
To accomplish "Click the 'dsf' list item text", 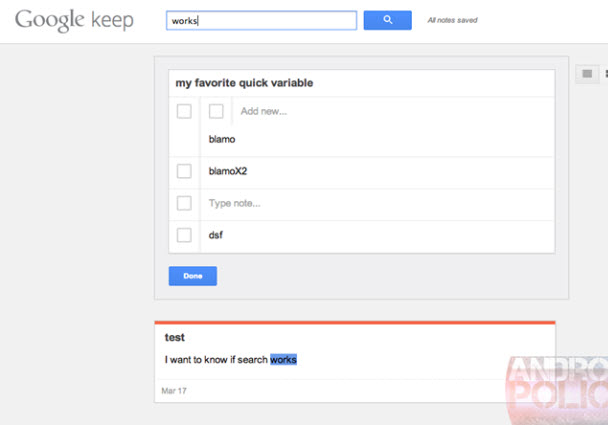I will [215, 235].
